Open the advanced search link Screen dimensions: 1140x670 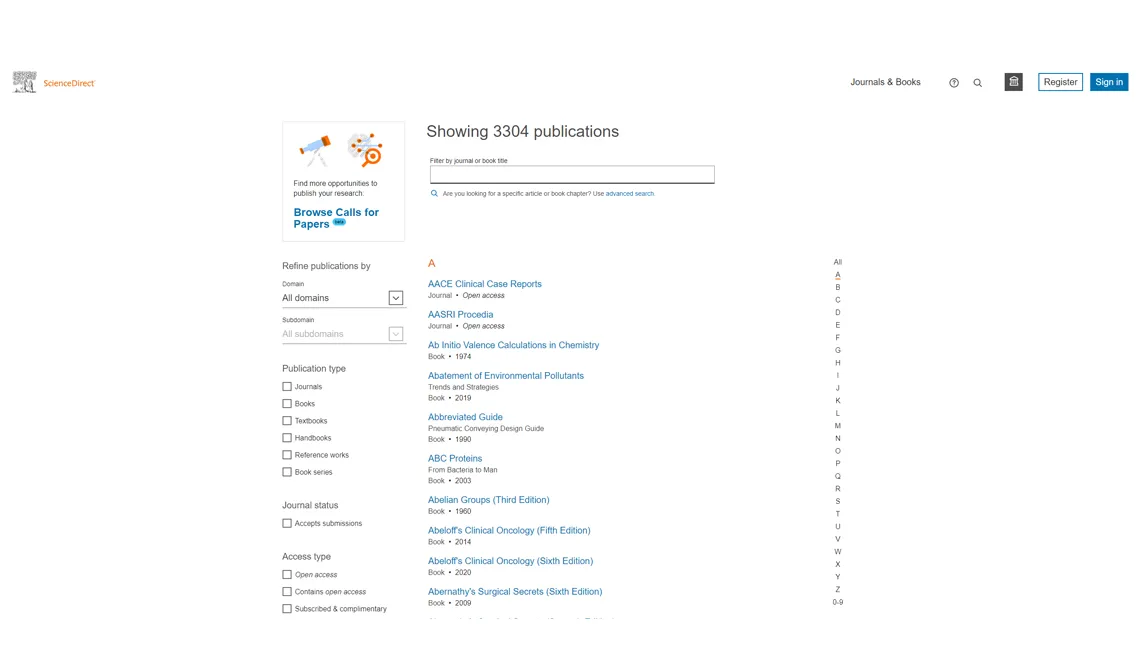[x=630, y=194]
